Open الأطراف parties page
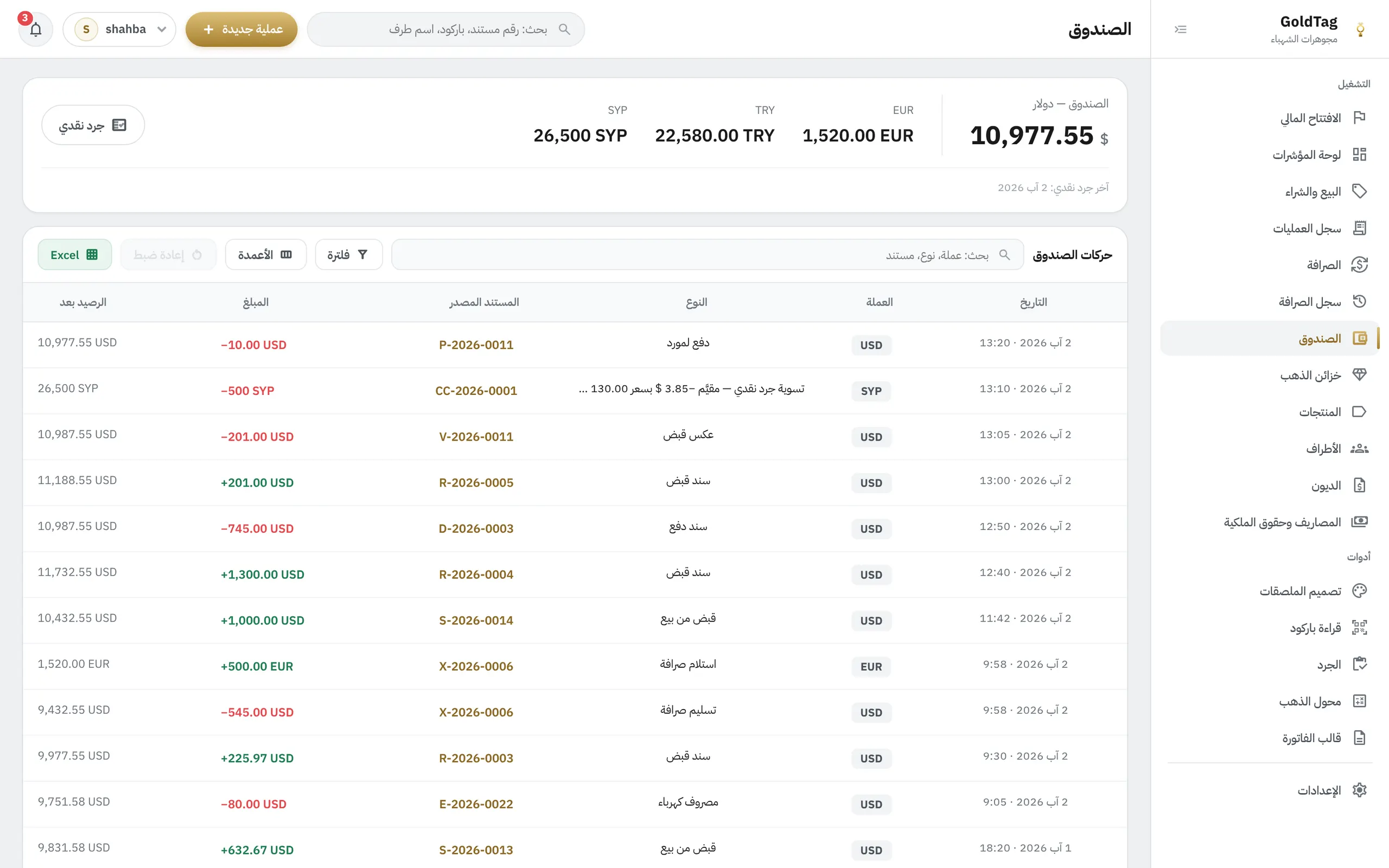 pos(1270,448)
